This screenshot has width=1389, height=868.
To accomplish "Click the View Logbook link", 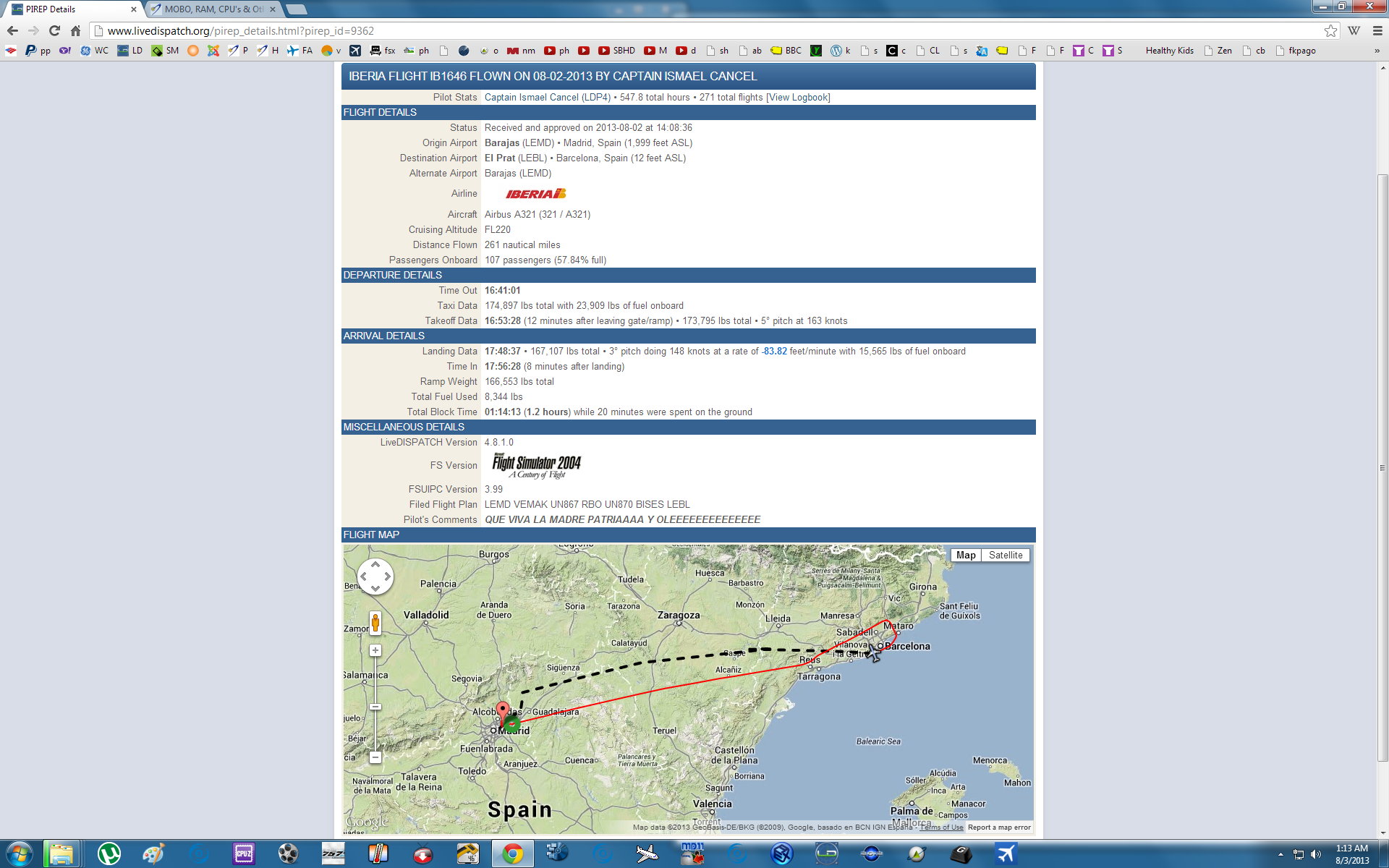I will [798, 98].
